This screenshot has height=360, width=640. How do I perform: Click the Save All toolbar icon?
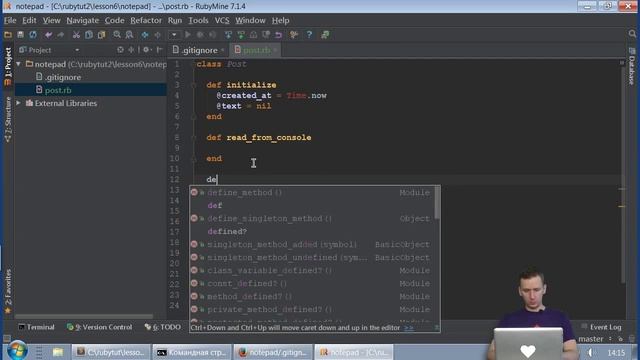coord(20,35)
